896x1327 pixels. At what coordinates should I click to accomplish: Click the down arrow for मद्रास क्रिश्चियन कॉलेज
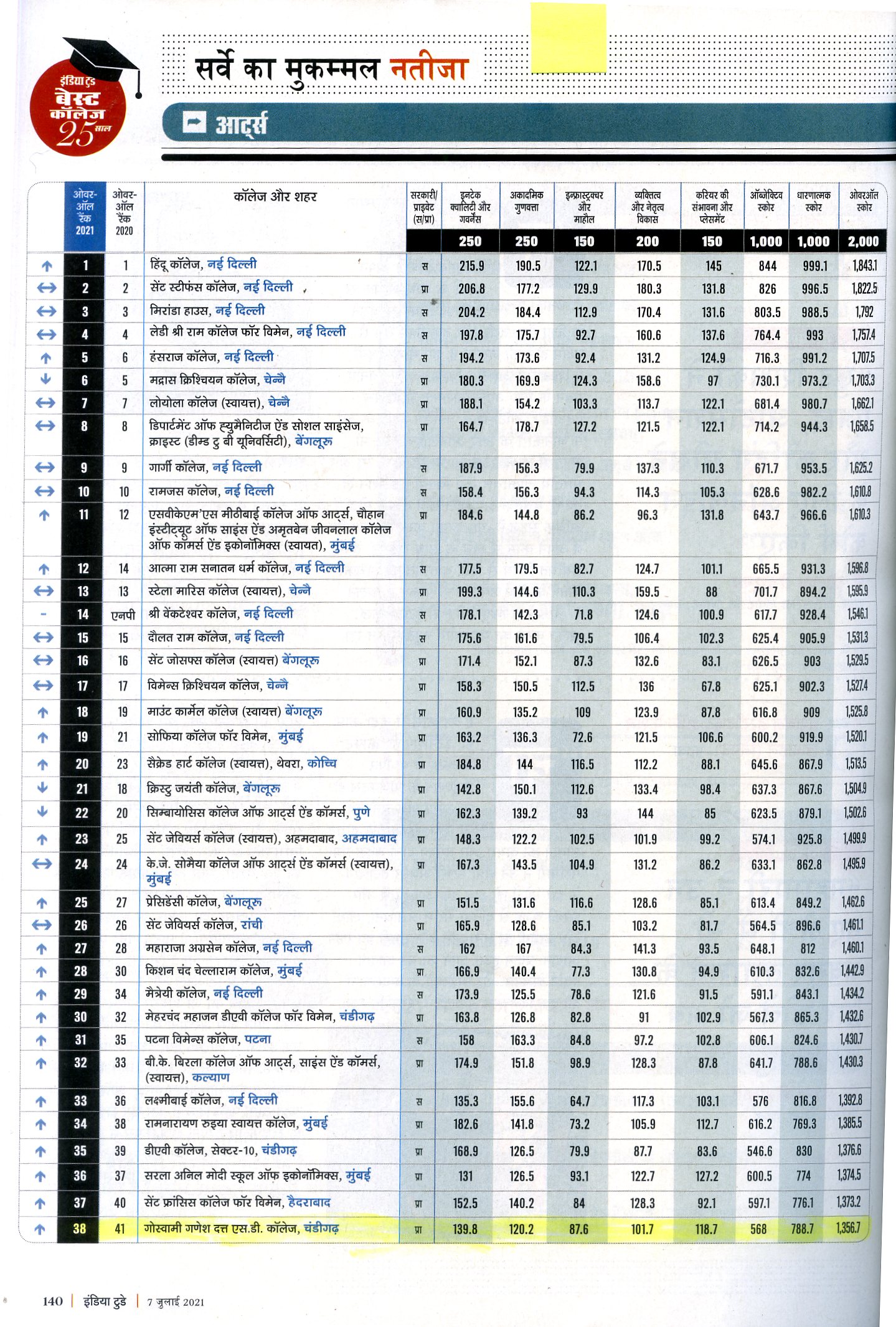coord(45,379)
